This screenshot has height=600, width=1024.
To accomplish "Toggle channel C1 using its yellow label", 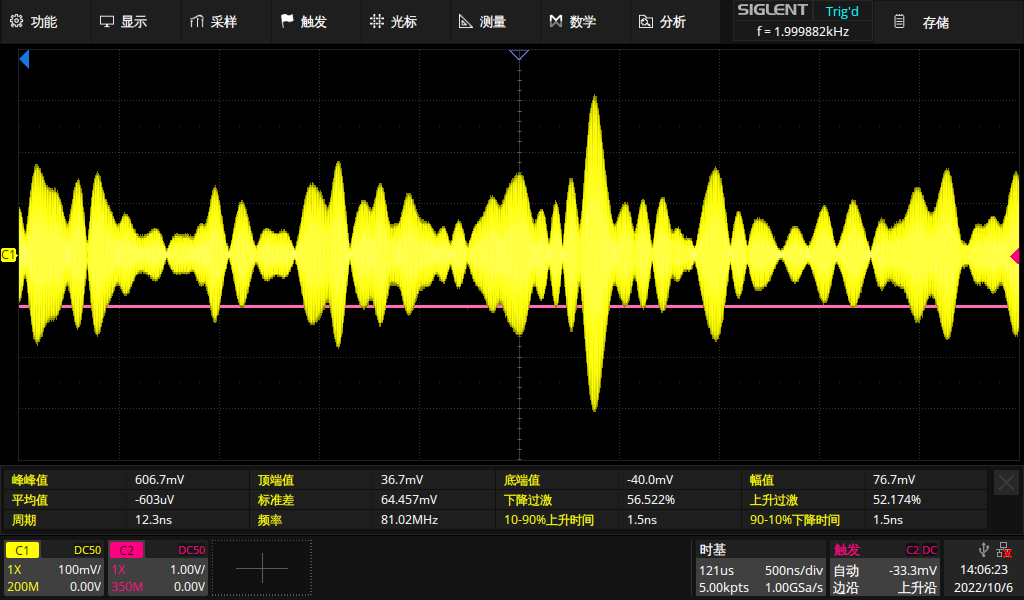I will click(23, 550).
